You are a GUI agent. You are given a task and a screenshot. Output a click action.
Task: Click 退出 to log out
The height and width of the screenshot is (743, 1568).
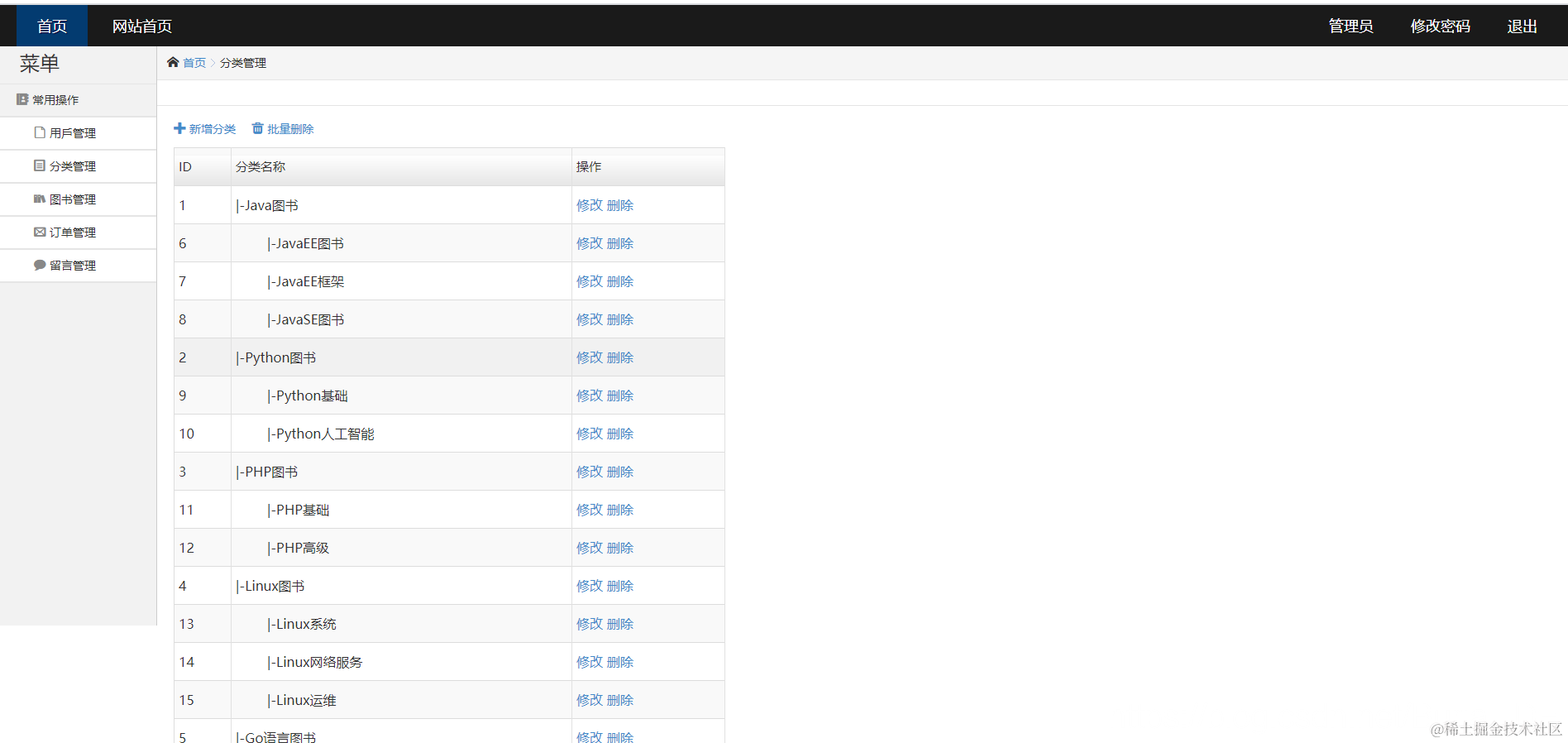(x=1522, y=26)
